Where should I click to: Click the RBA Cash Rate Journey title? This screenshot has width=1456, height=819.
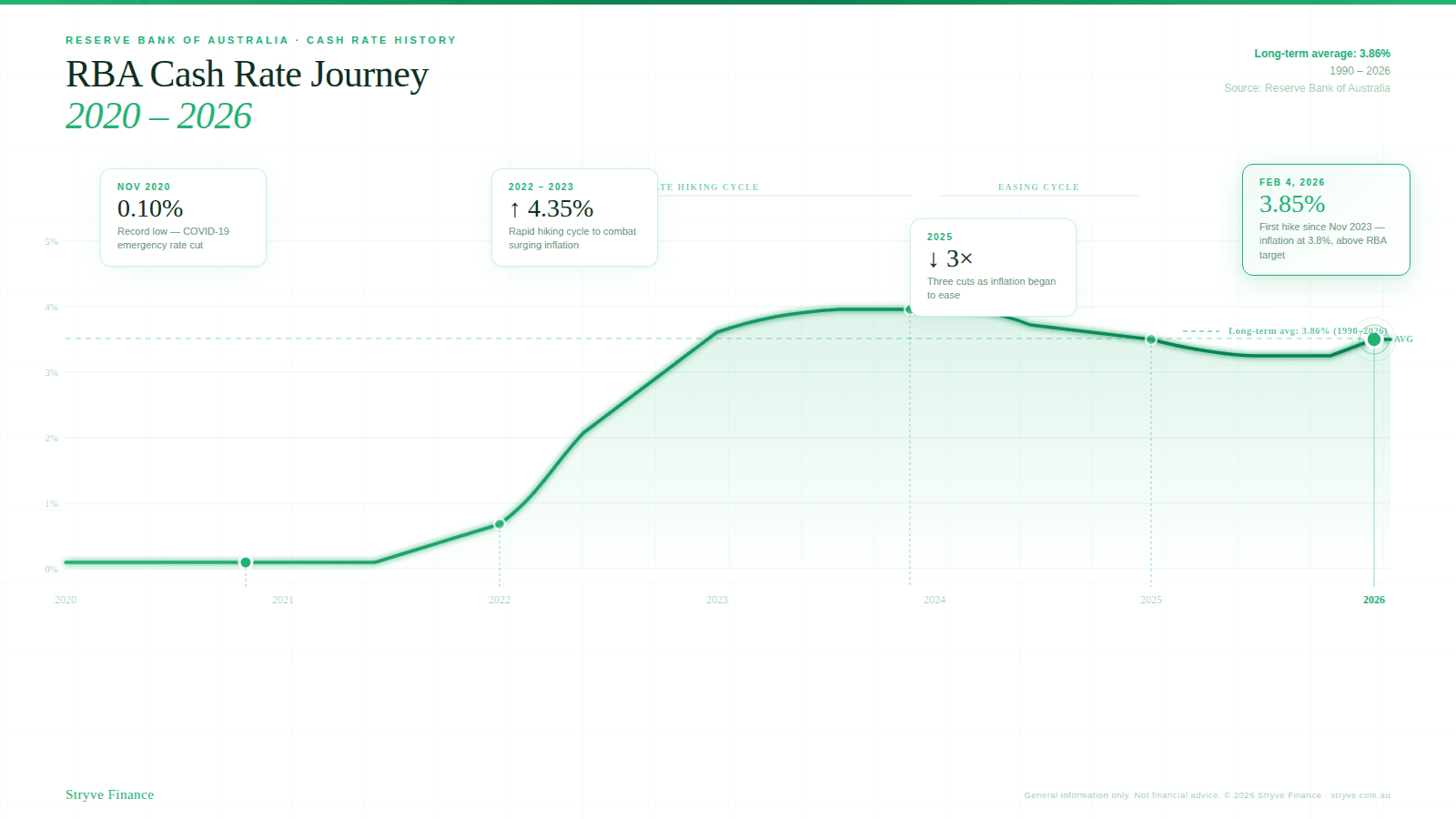[247, 75]
